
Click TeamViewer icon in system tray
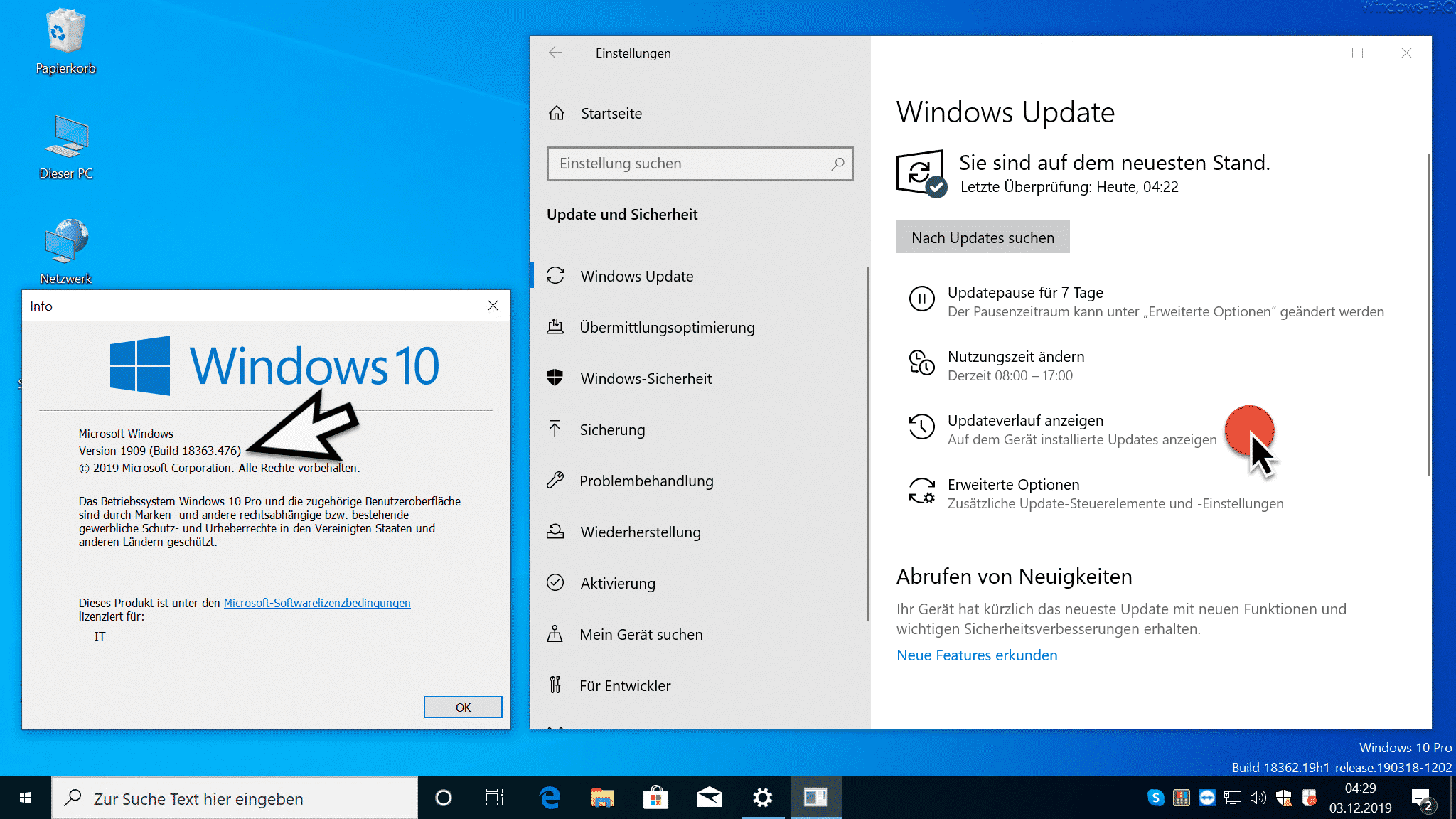1207,798
